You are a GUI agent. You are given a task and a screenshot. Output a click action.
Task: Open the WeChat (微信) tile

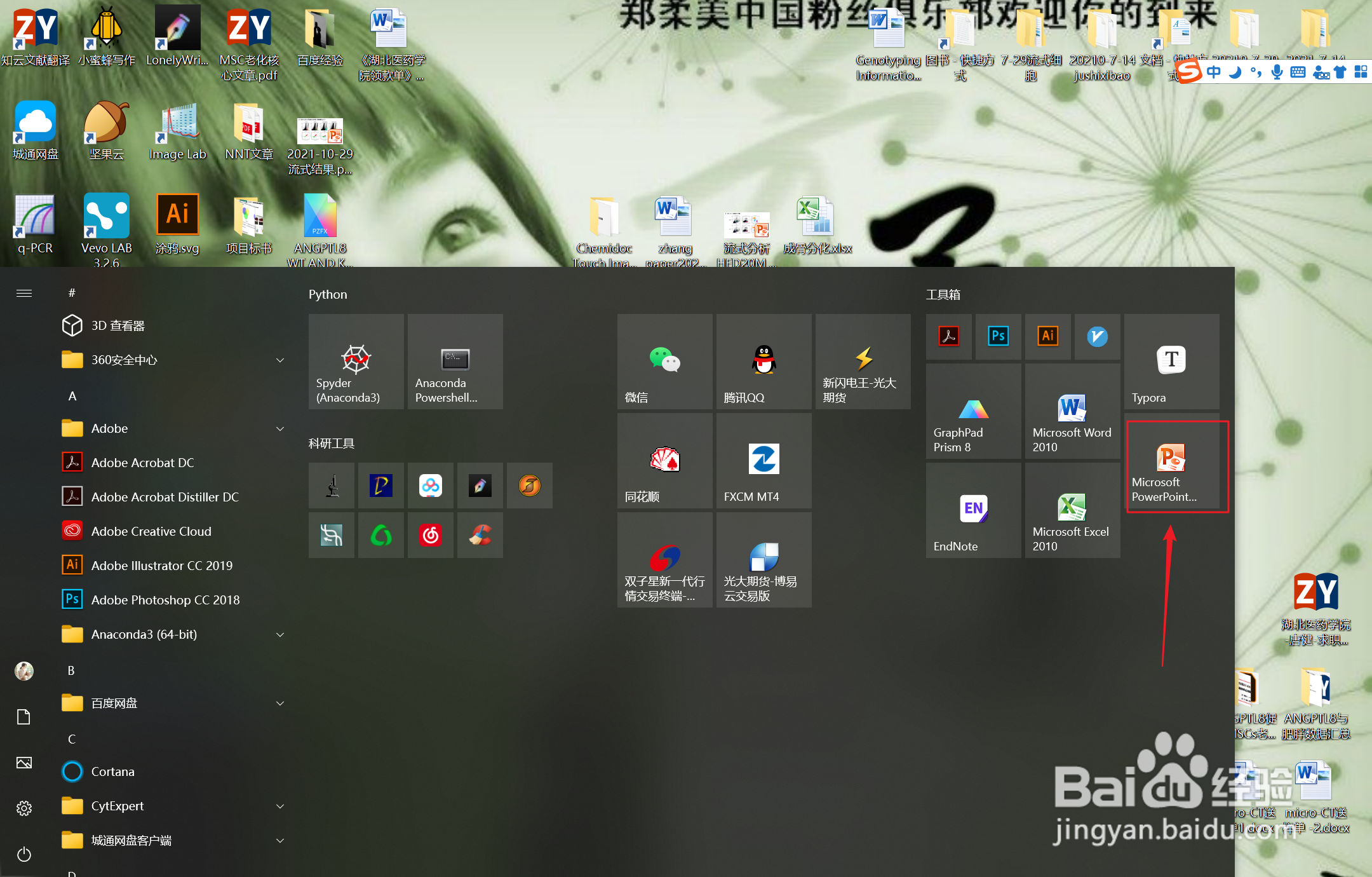[x=664, y=362]
